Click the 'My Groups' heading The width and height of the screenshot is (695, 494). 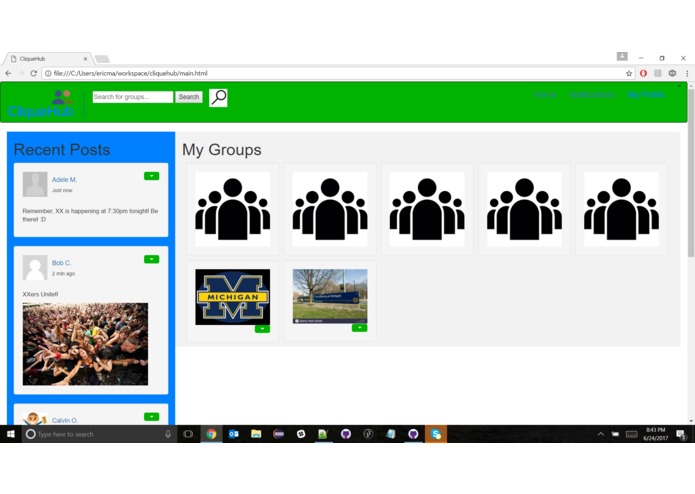[x=222, y=150]
